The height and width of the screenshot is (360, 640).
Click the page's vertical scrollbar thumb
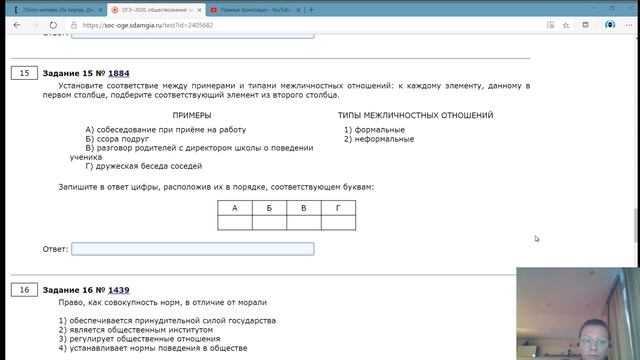[637, 225]
